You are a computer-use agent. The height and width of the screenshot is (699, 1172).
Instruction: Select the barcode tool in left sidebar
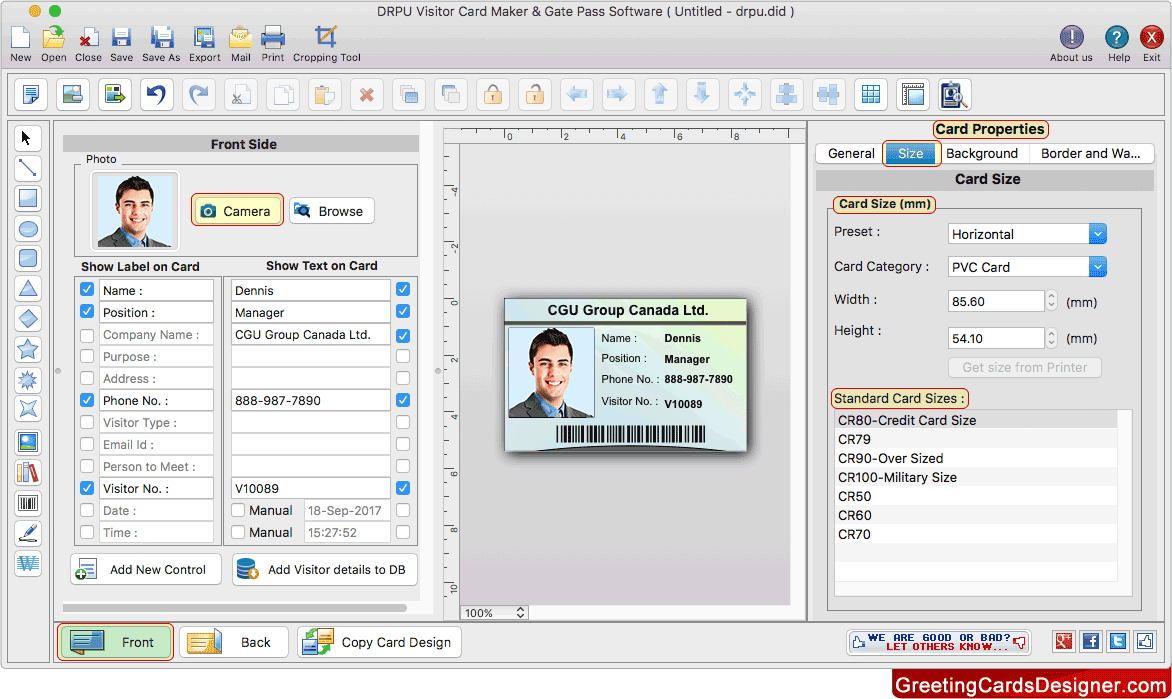[28, 504]
